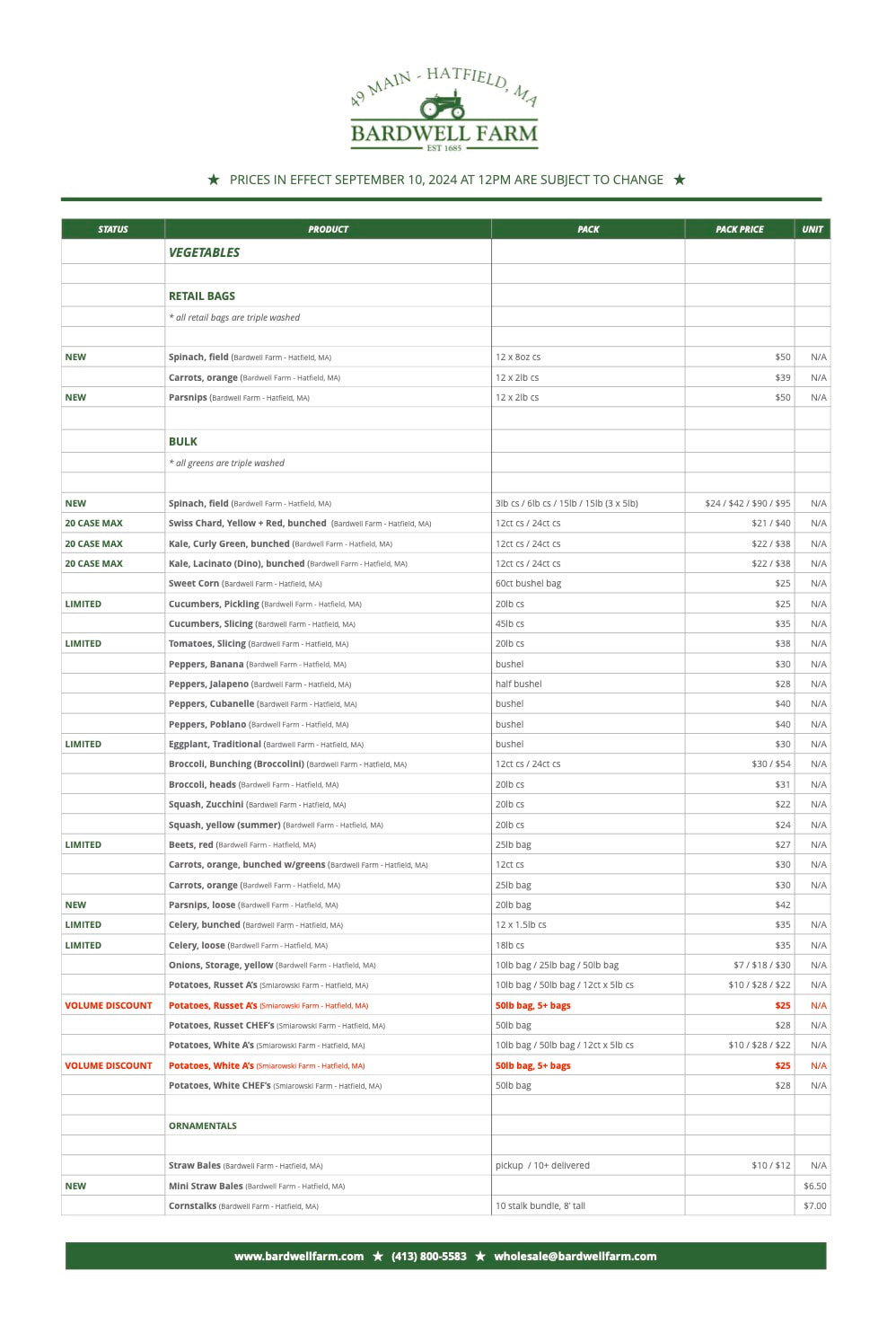The image size is (896, 1342).
Task: Click pack 'pickup / 10+ delivered'
Action: 542,1165
